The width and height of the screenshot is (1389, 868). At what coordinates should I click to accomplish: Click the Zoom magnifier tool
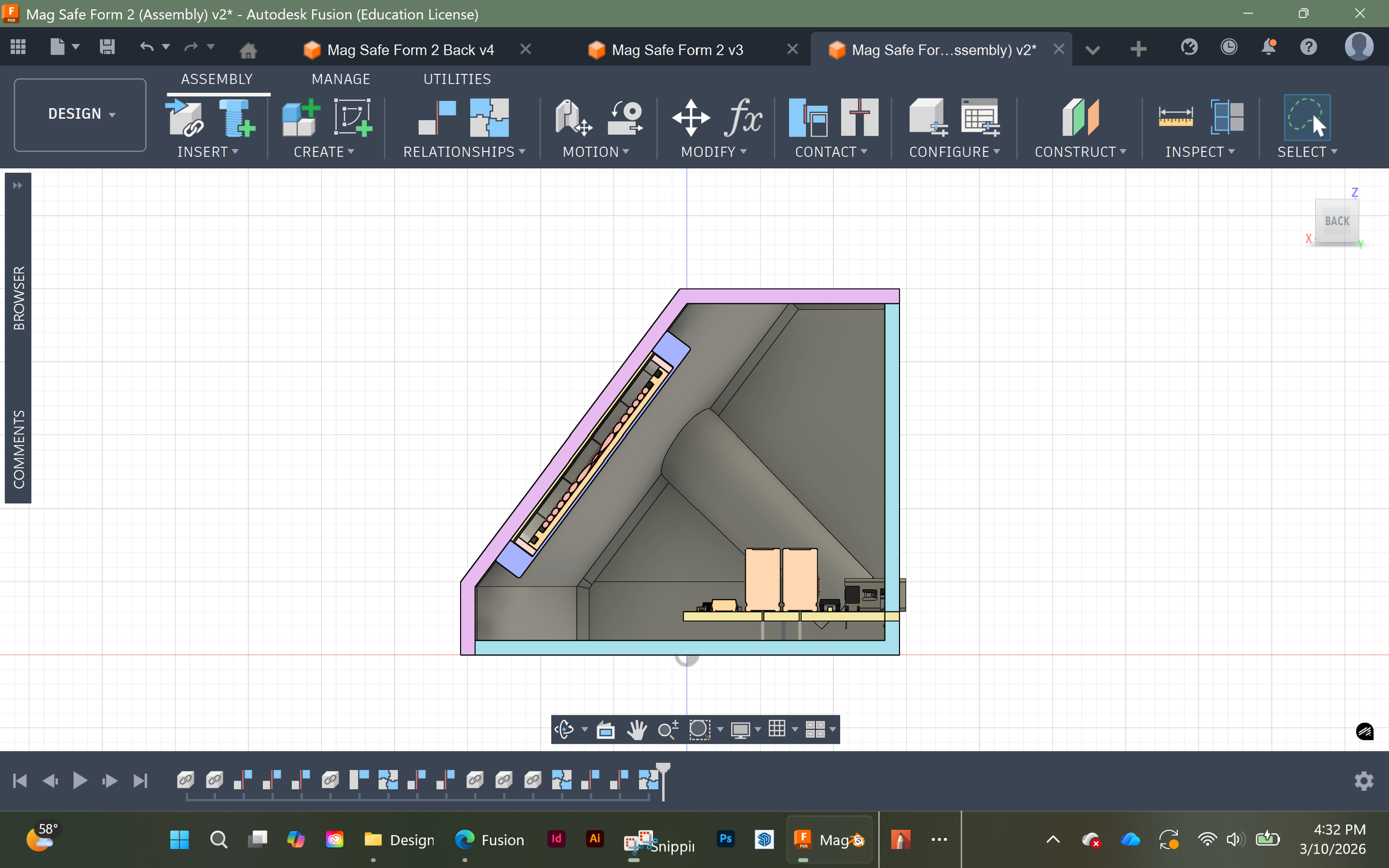coord(668,730)
